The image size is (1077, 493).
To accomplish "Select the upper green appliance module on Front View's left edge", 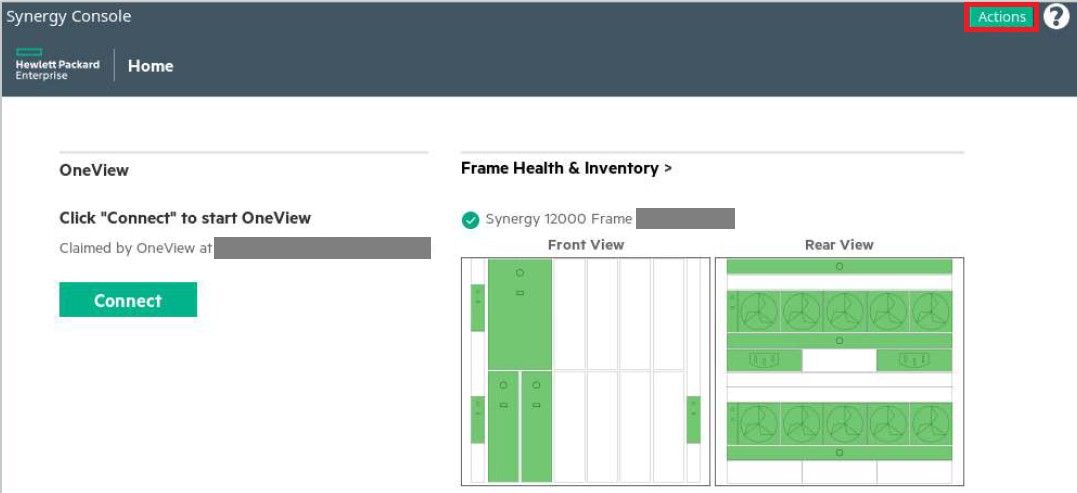I will (477, 308).
